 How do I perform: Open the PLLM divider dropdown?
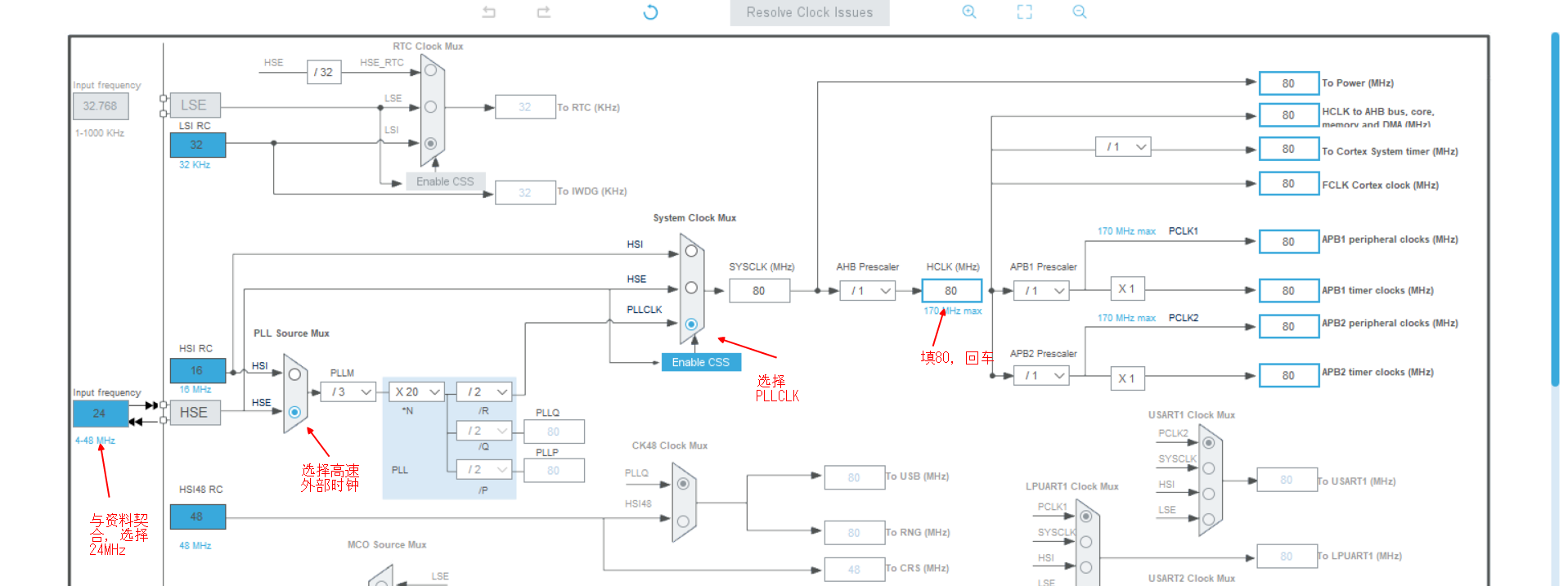coord(353,392)
